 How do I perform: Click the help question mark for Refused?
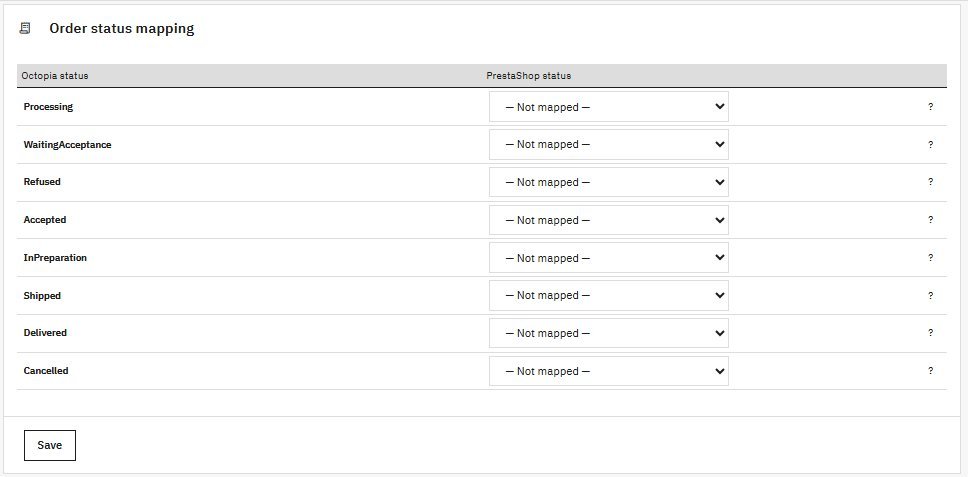point(930,182)
